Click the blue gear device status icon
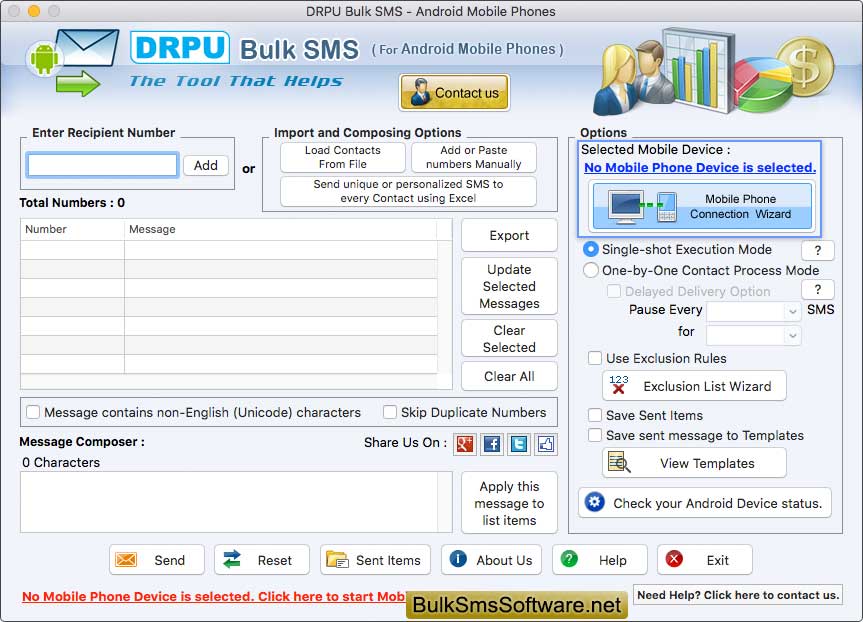863x622 pixels. [594, 502]
